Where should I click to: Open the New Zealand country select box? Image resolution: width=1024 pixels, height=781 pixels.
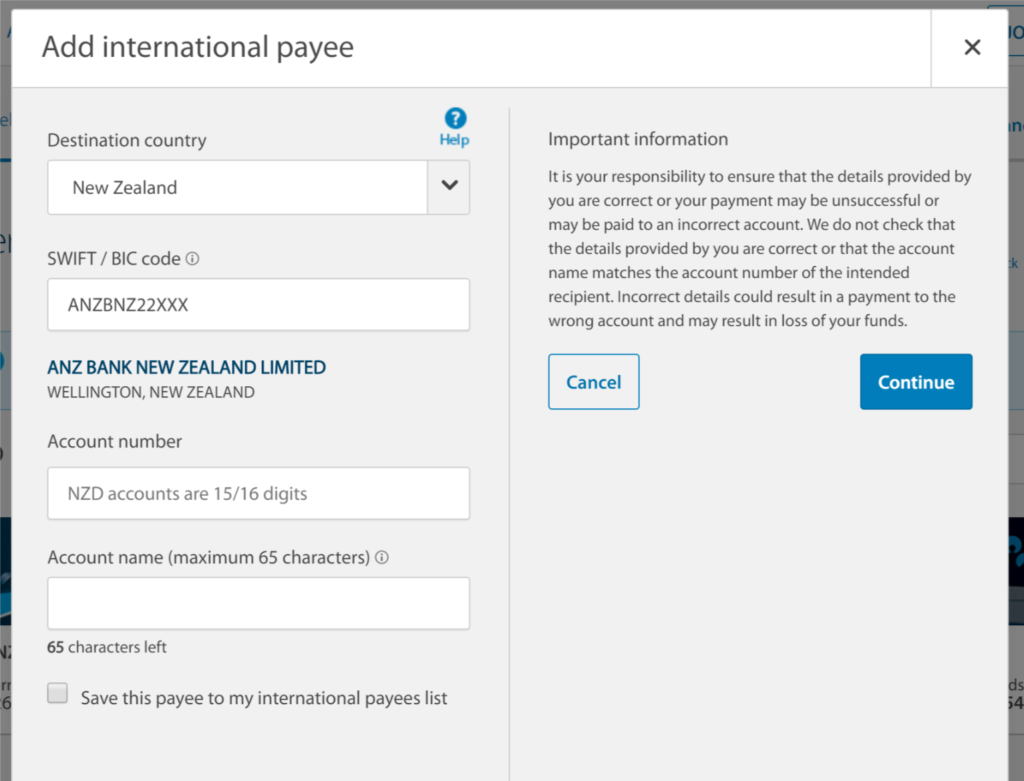pos(238,187)
